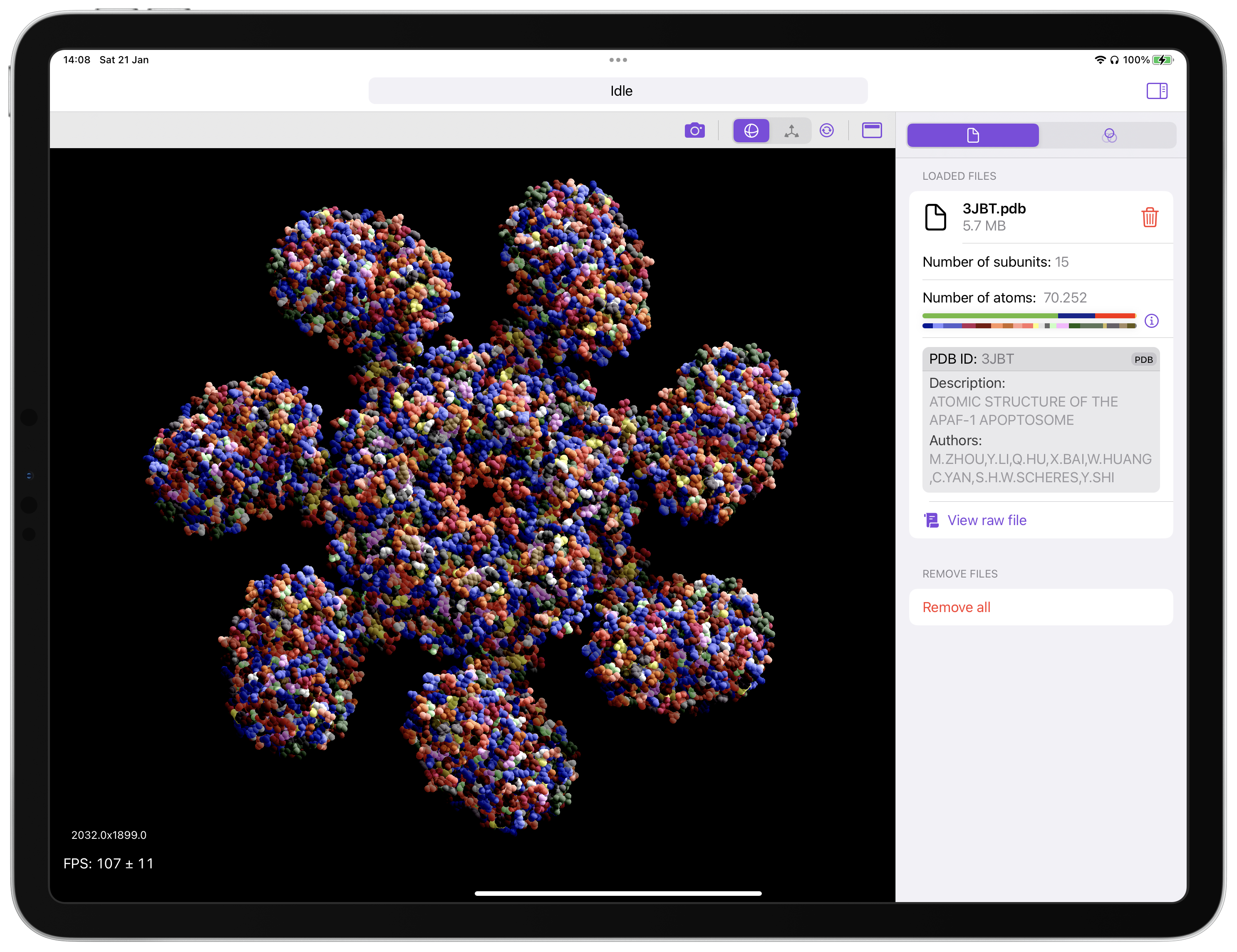Switch to the colors/visualization tab
1237x952 pixels.
point(1109,135)
